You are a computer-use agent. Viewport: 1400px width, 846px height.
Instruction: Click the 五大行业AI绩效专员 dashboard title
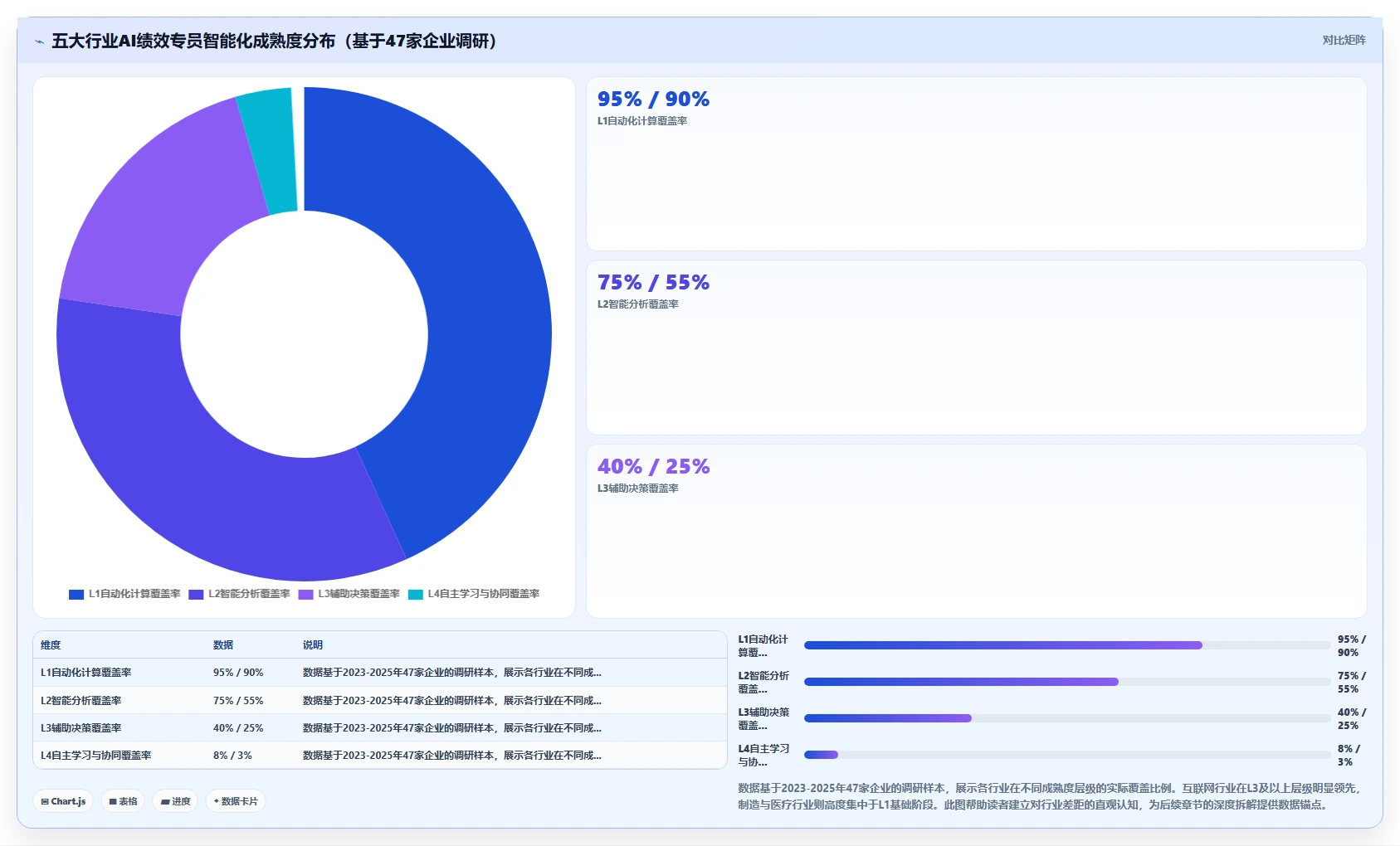[275, 41]
